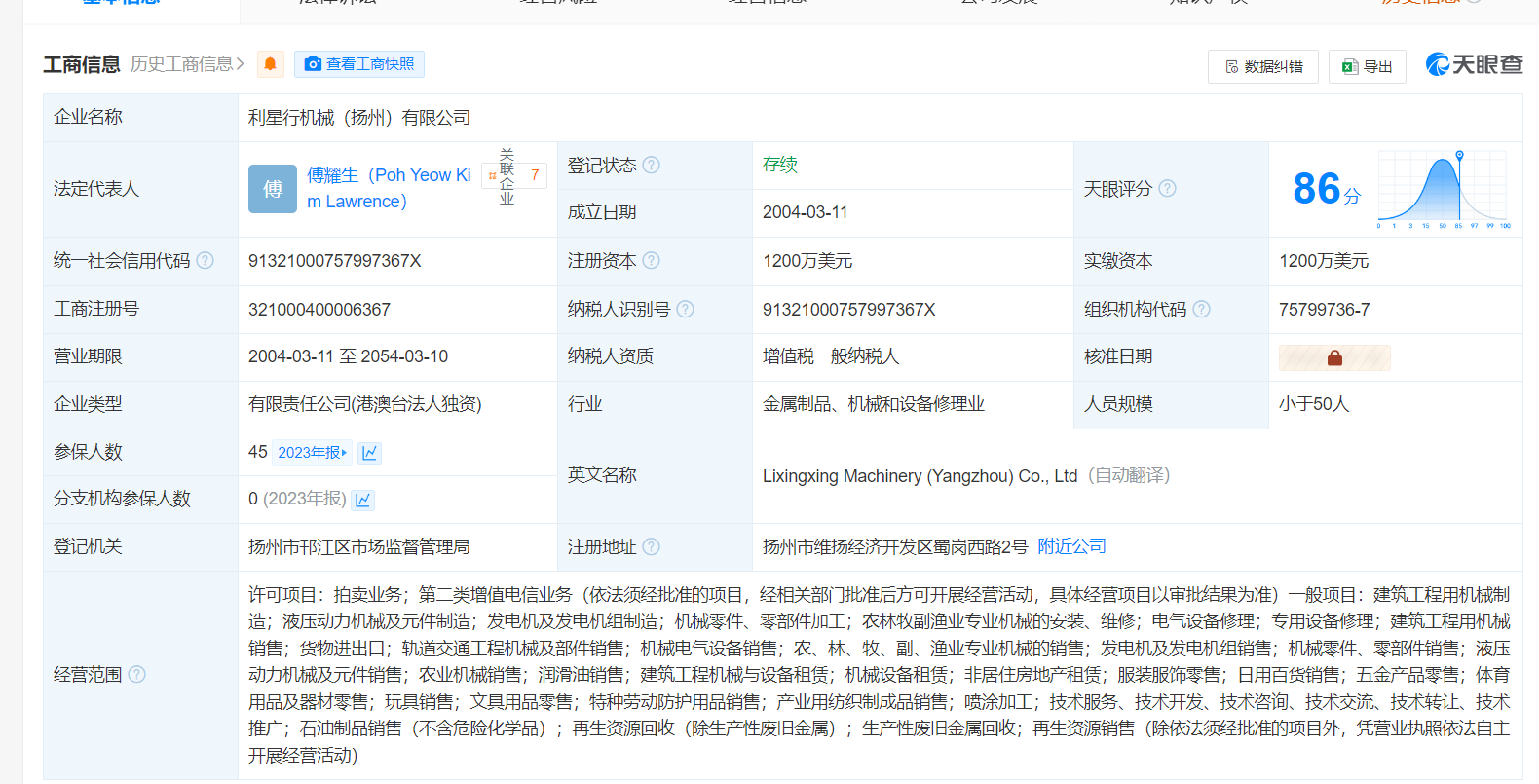Click the orange bell alert icon
This screenshot has height=784, width=1539.
[271, 64]
